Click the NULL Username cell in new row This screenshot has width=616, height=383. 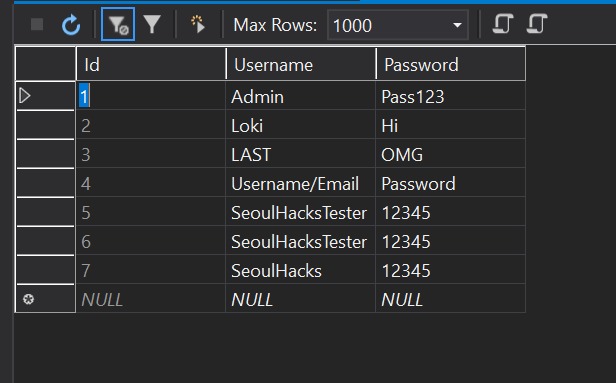click(301, 299)
